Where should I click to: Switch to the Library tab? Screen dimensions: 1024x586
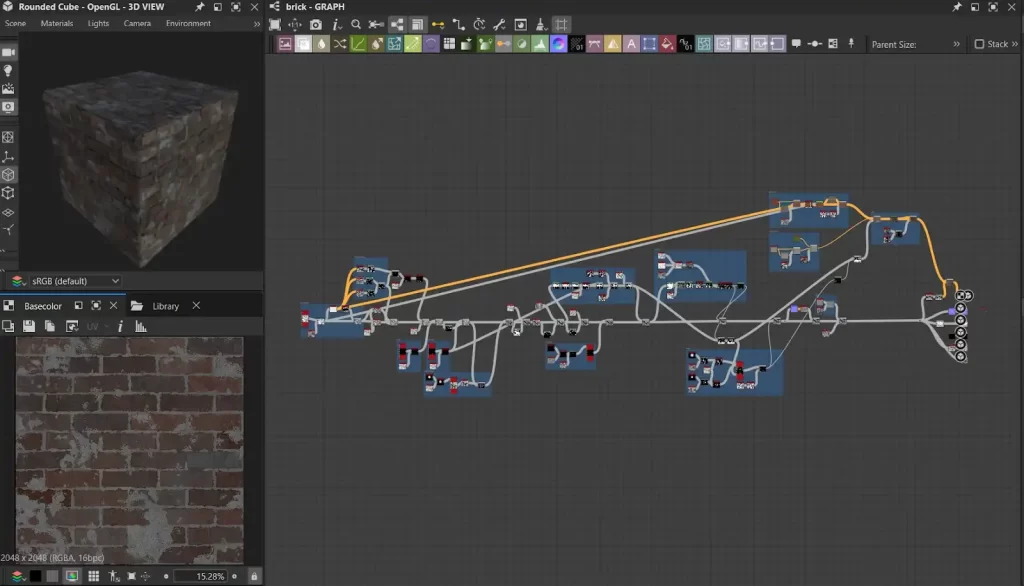point(165,306)
